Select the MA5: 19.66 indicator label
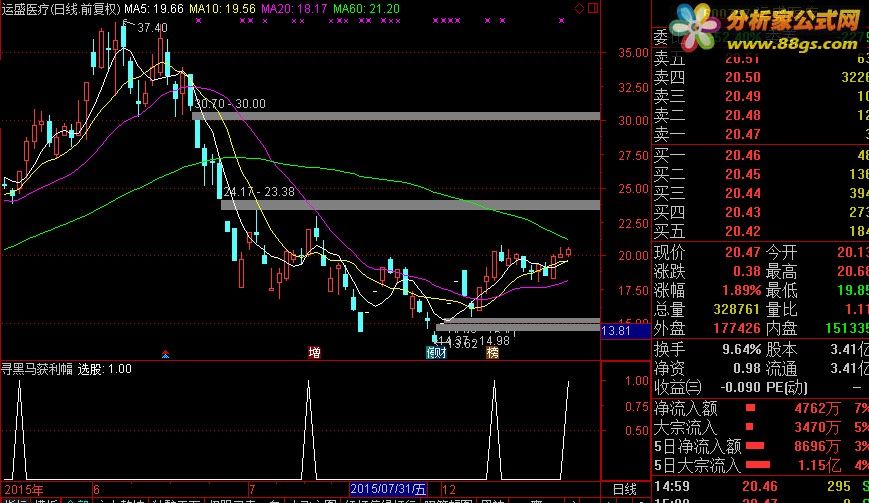The height and width of the screenshot is (503, 869). pyautogui.click(x=154, y=9)
